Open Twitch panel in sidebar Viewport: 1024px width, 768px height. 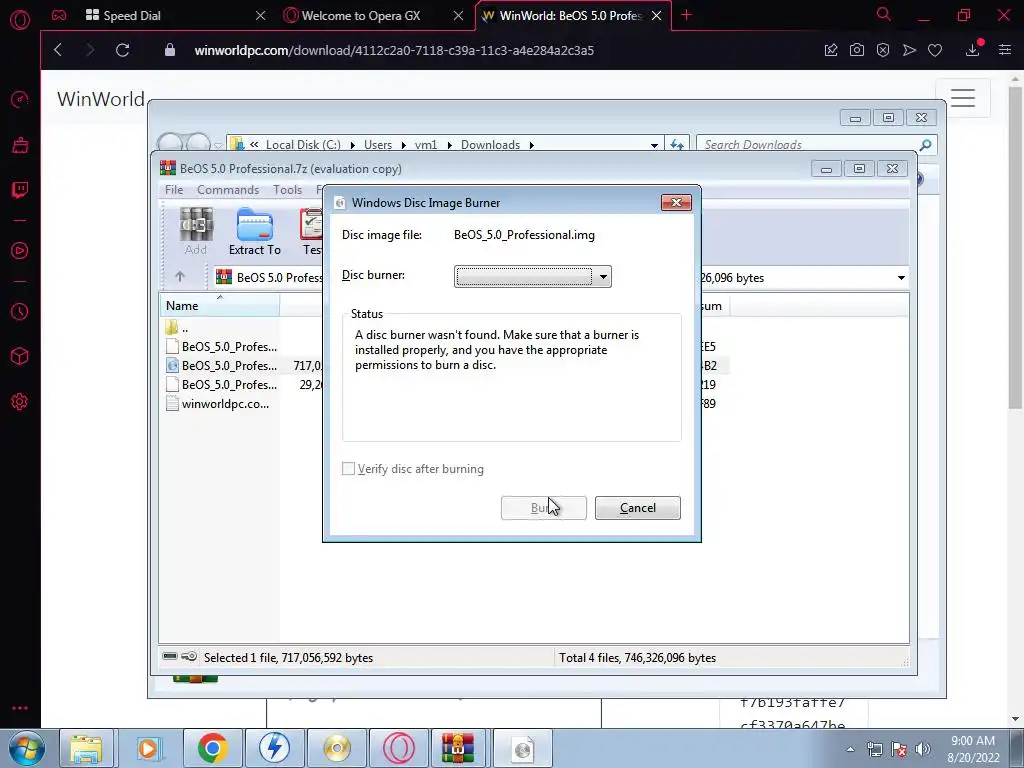coord(20,190)
